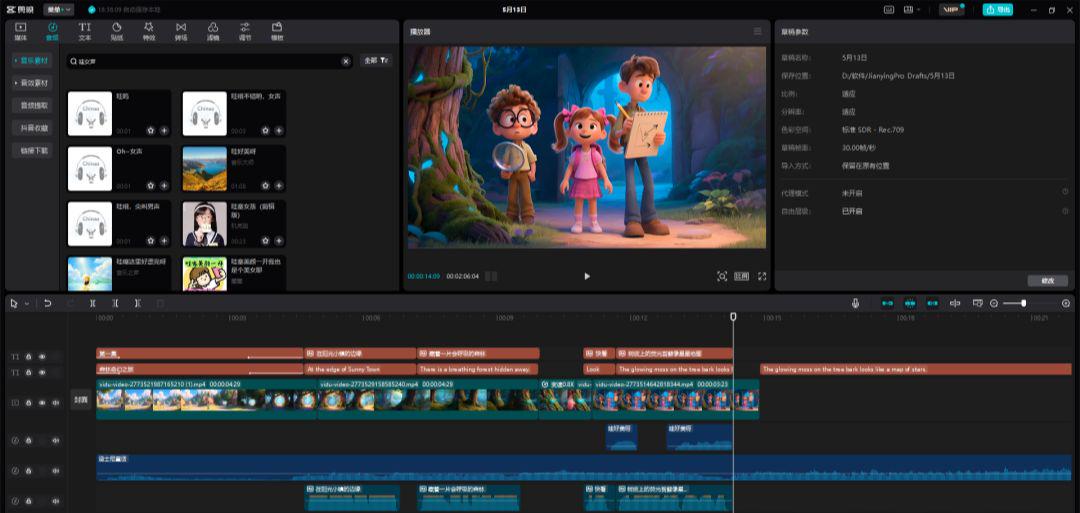Click the fullscreen icon in the player
Viewport: 1080px width, 513px height.
click(x=762, y=276)
